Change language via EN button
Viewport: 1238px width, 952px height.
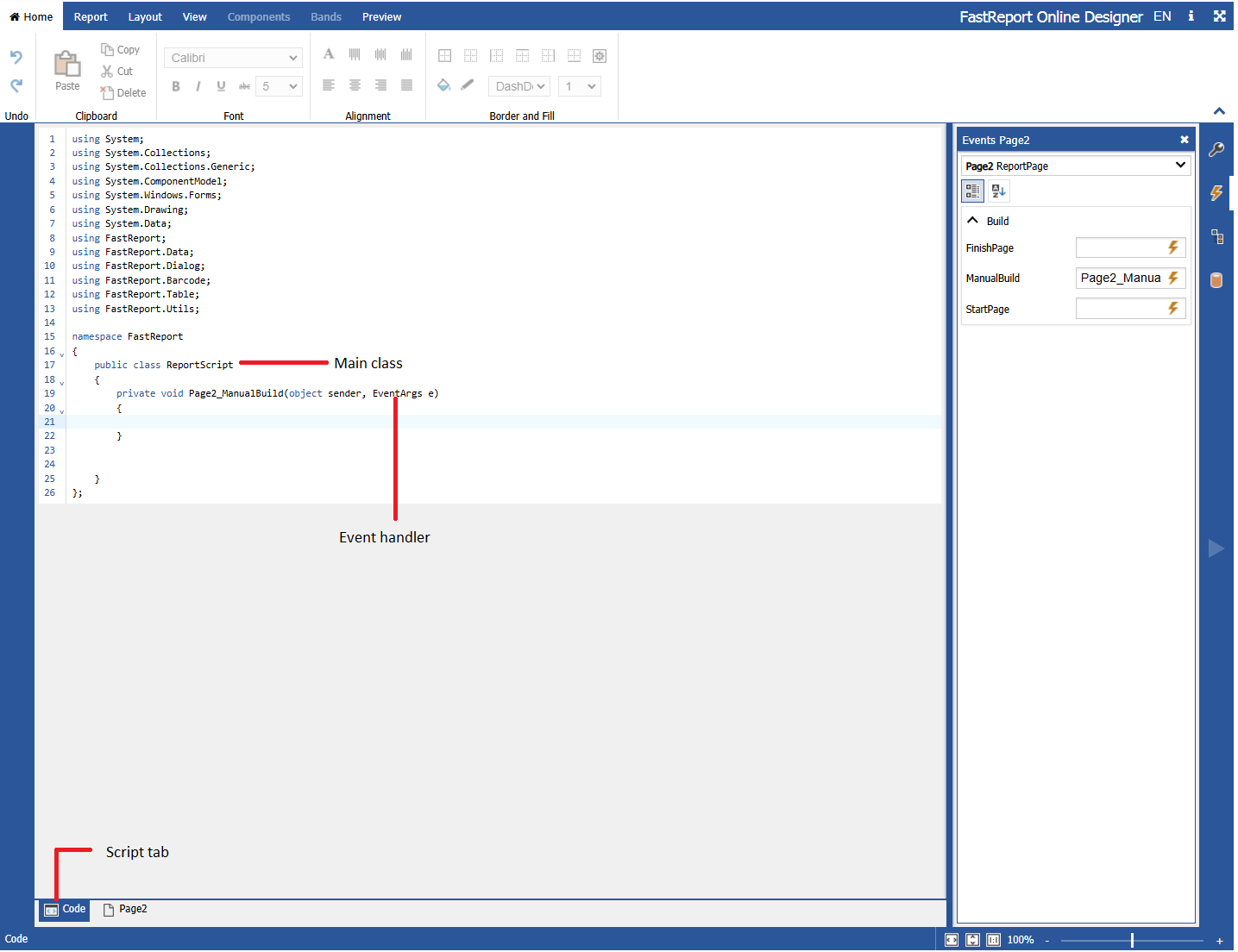point(1162,16)
